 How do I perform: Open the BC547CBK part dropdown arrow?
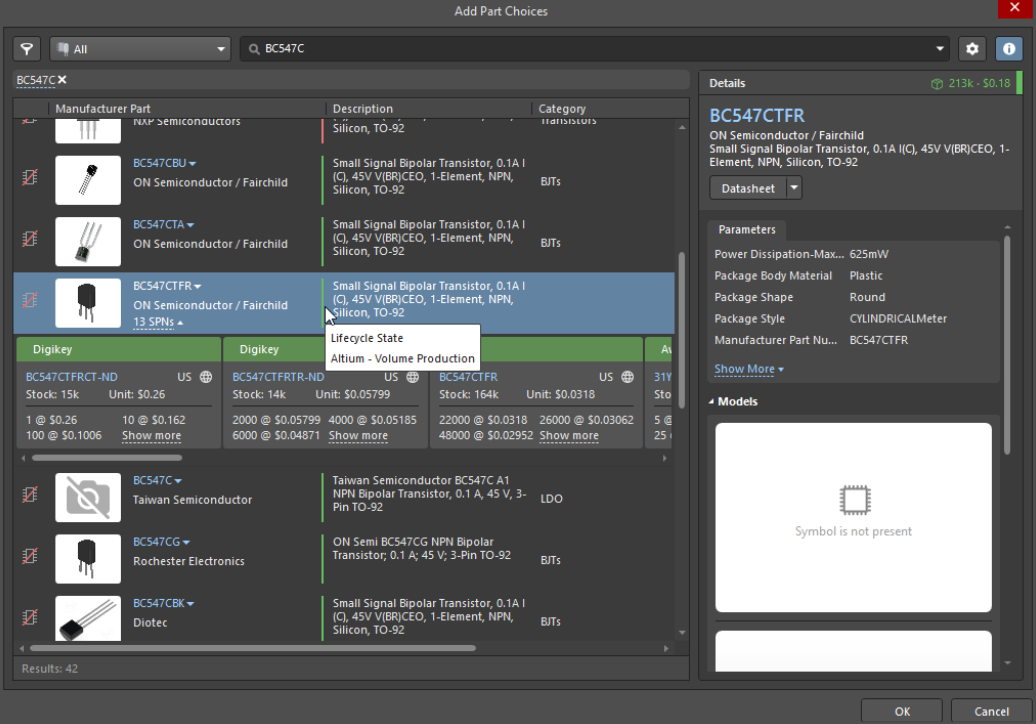click(x=190, y=604)
